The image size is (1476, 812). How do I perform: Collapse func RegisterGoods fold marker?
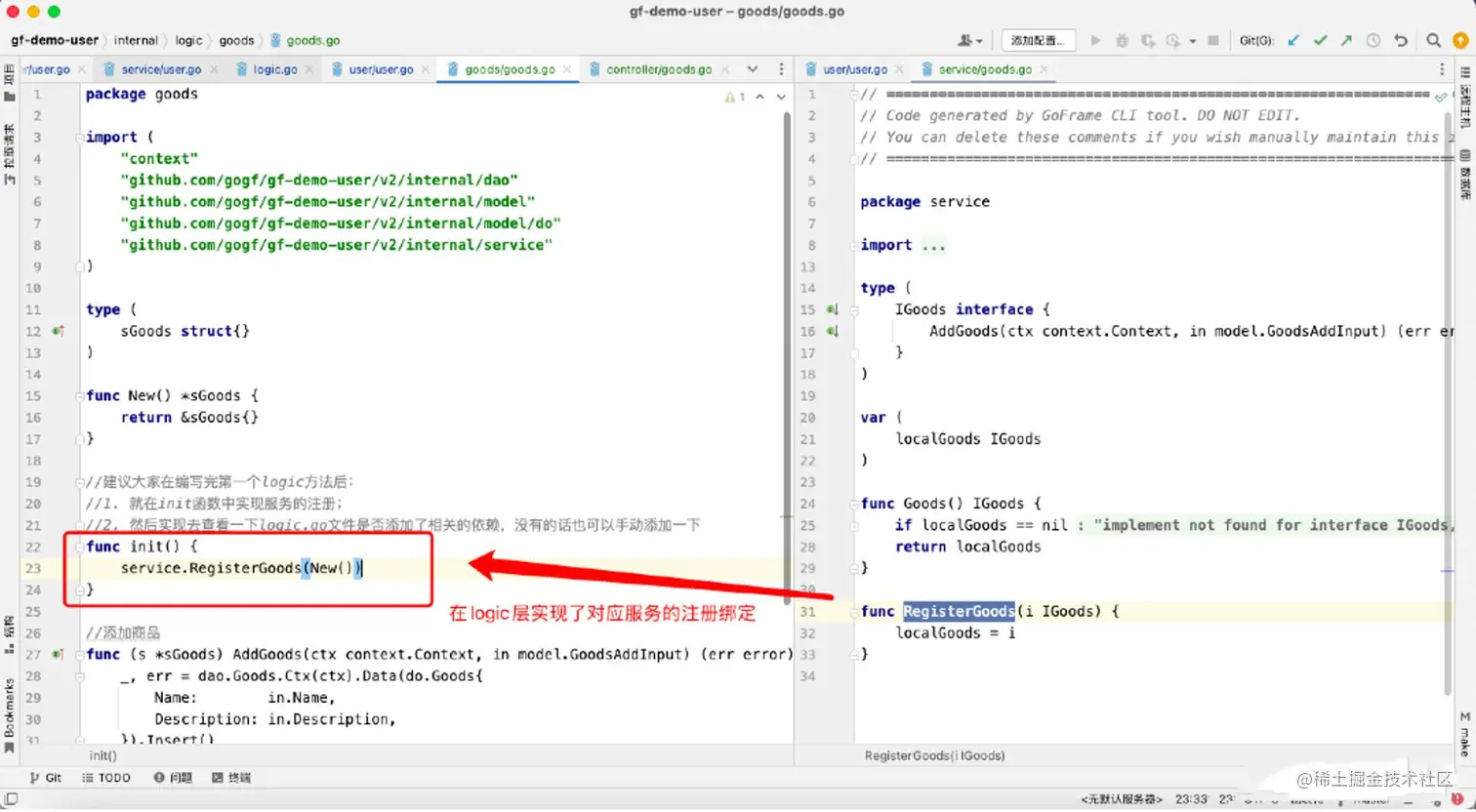pos(854,611)
